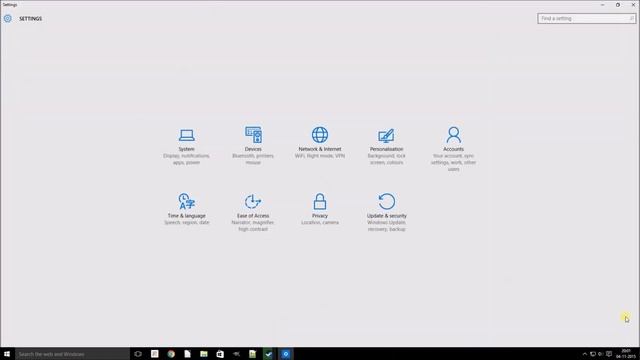640x360 pixels.
Task: Click the Settings gear icon in header
Action: pyautogui.click(x=7, y=18)
